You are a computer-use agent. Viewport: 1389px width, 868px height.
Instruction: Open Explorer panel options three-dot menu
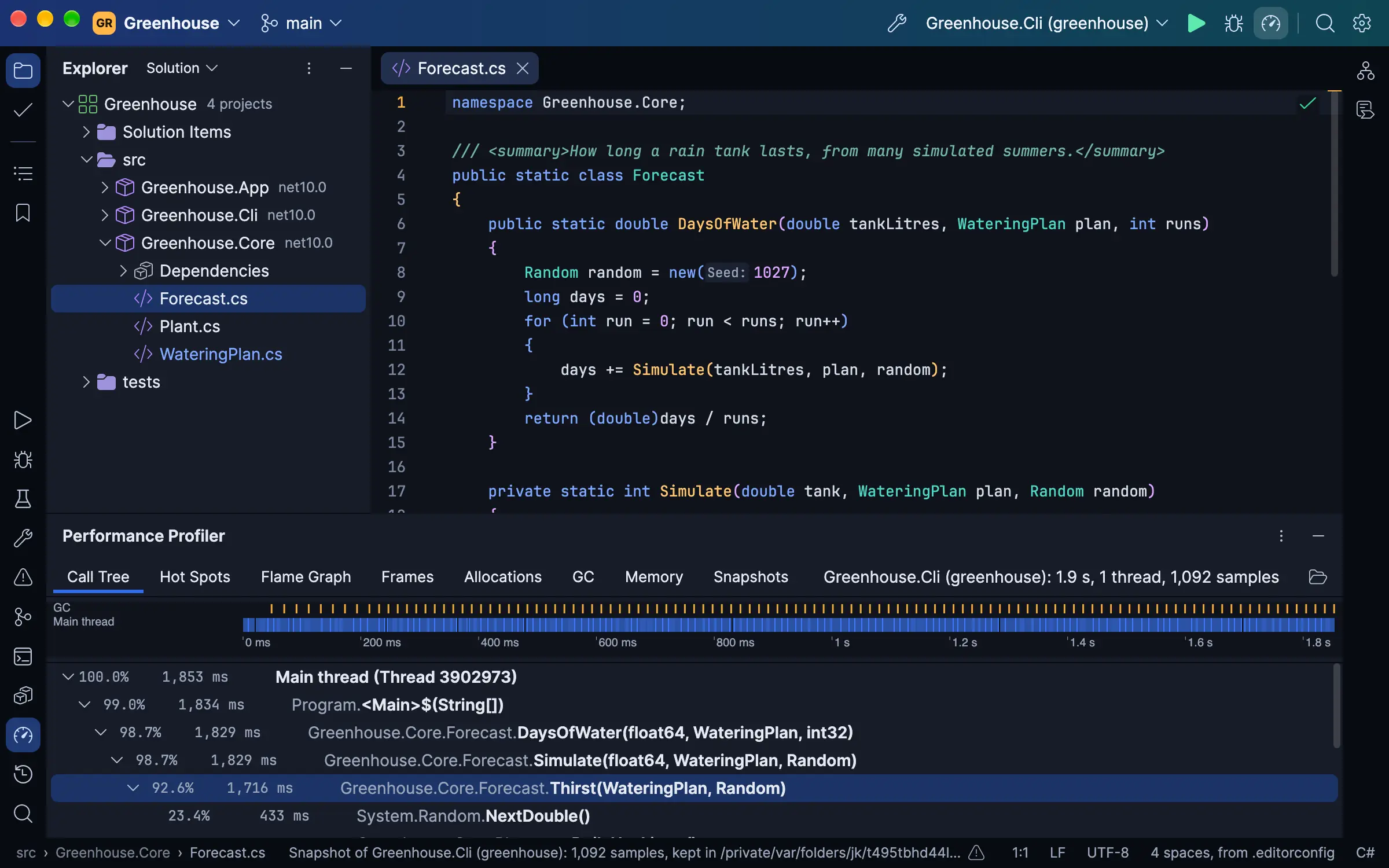coord(309,68)
